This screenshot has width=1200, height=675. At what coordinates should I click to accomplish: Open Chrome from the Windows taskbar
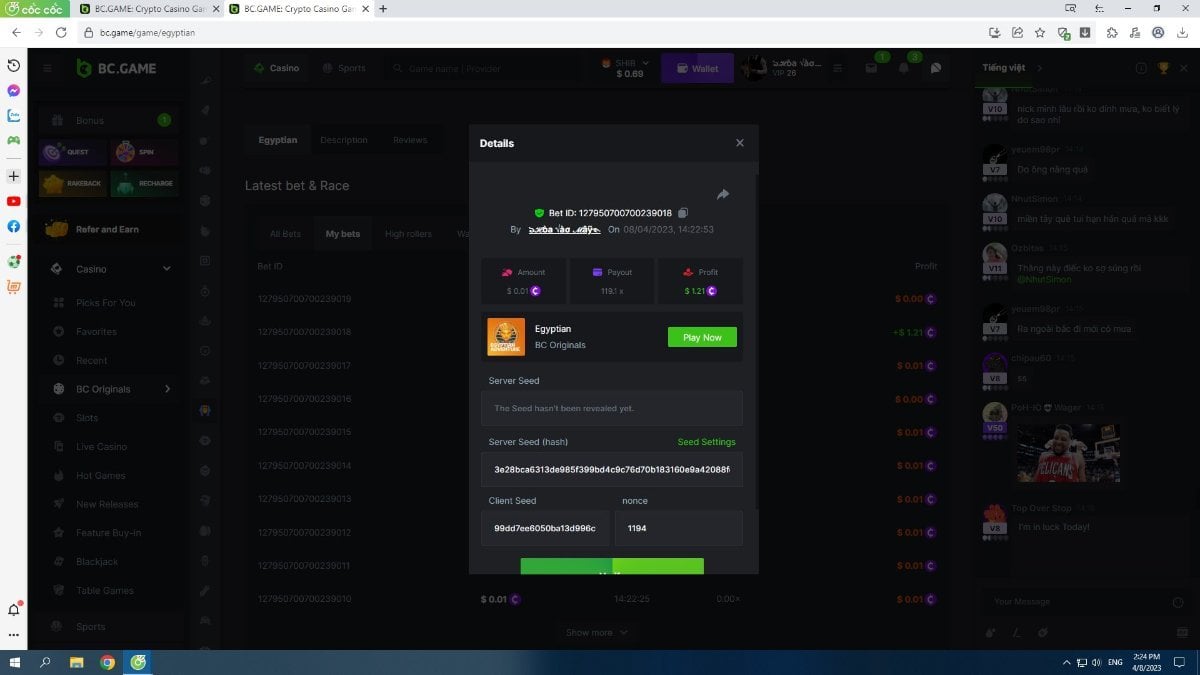point(107,662)
